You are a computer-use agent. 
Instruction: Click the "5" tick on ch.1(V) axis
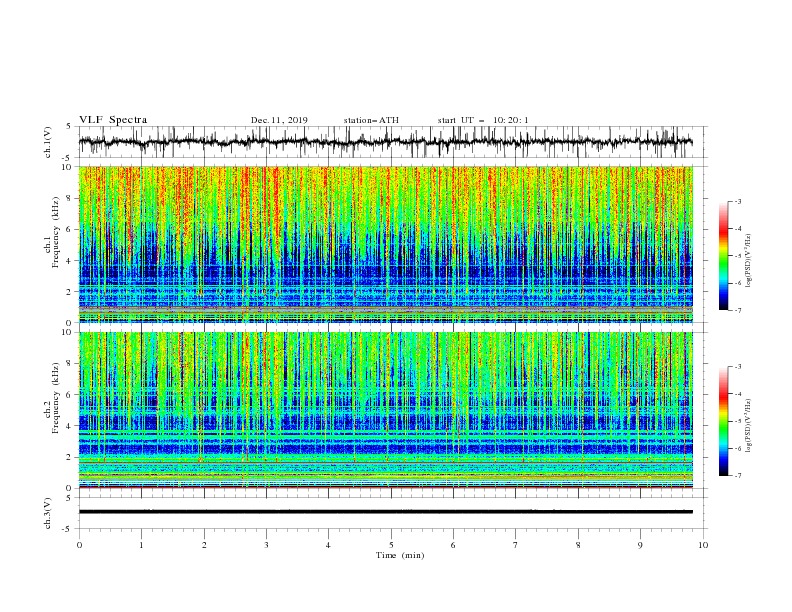coord(70,126)
